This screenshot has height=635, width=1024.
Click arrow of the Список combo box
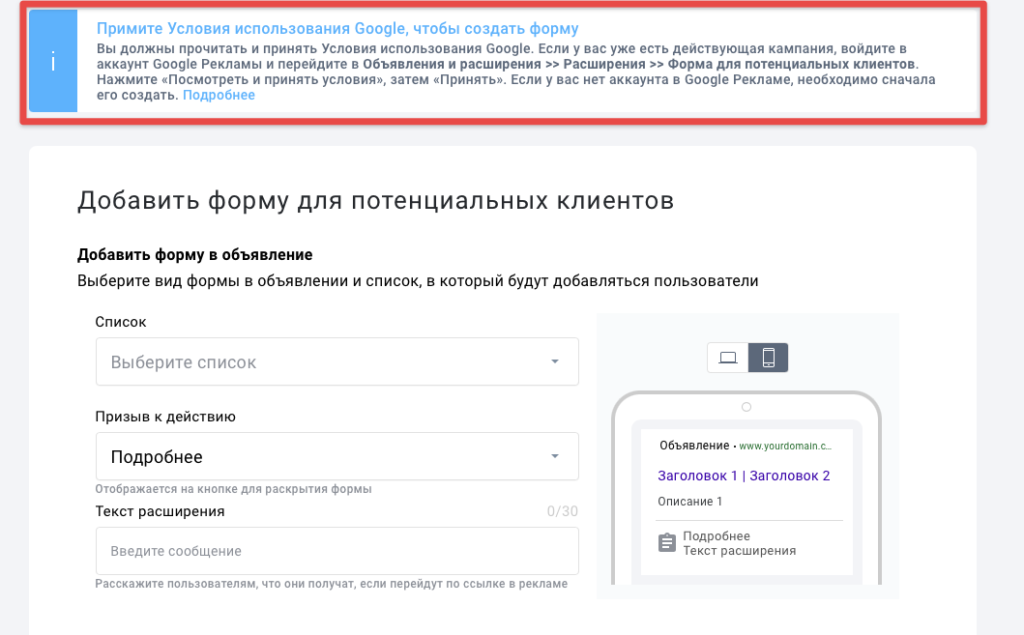pos(554,361)
